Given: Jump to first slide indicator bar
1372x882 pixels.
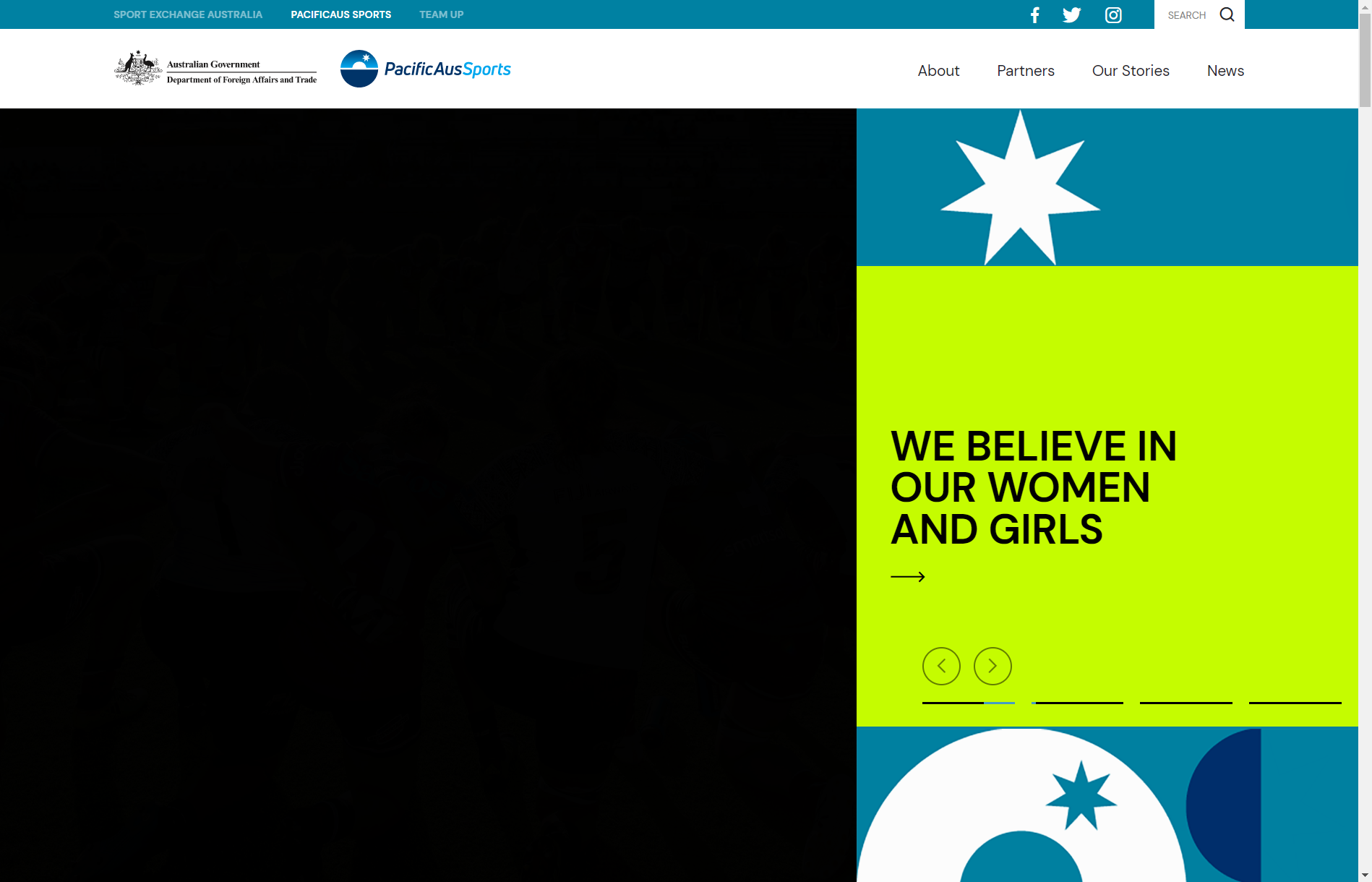Looking at the screenshot, I should [x=968, y=702].
